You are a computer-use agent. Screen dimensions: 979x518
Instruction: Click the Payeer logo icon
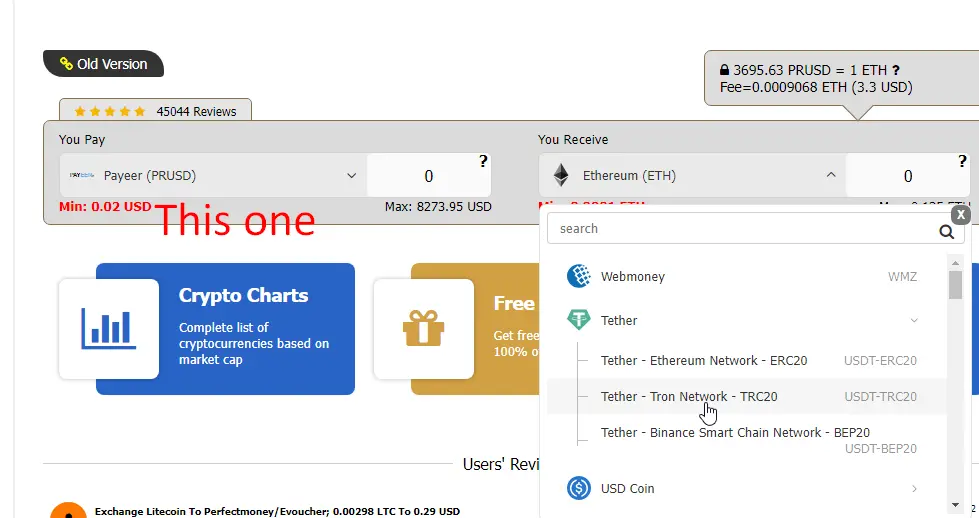pos(82,175)
